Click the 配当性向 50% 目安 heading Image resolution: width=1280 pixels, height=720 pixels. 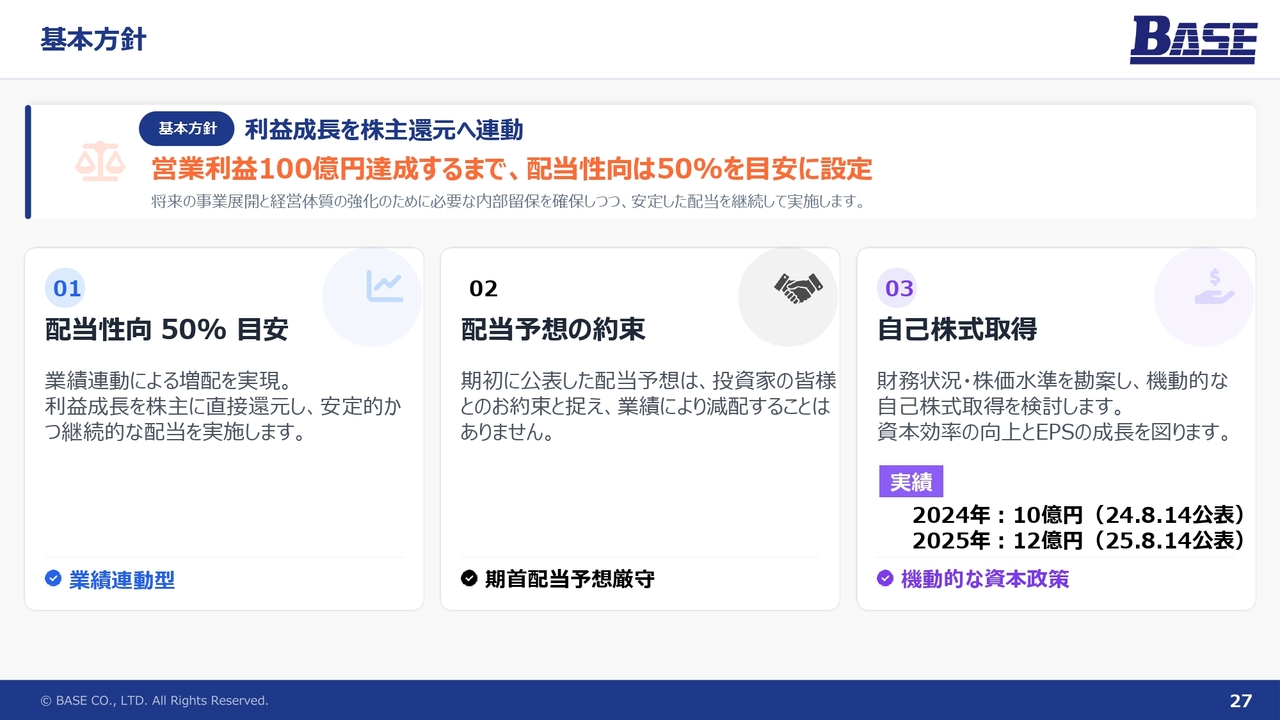(167, 329)
